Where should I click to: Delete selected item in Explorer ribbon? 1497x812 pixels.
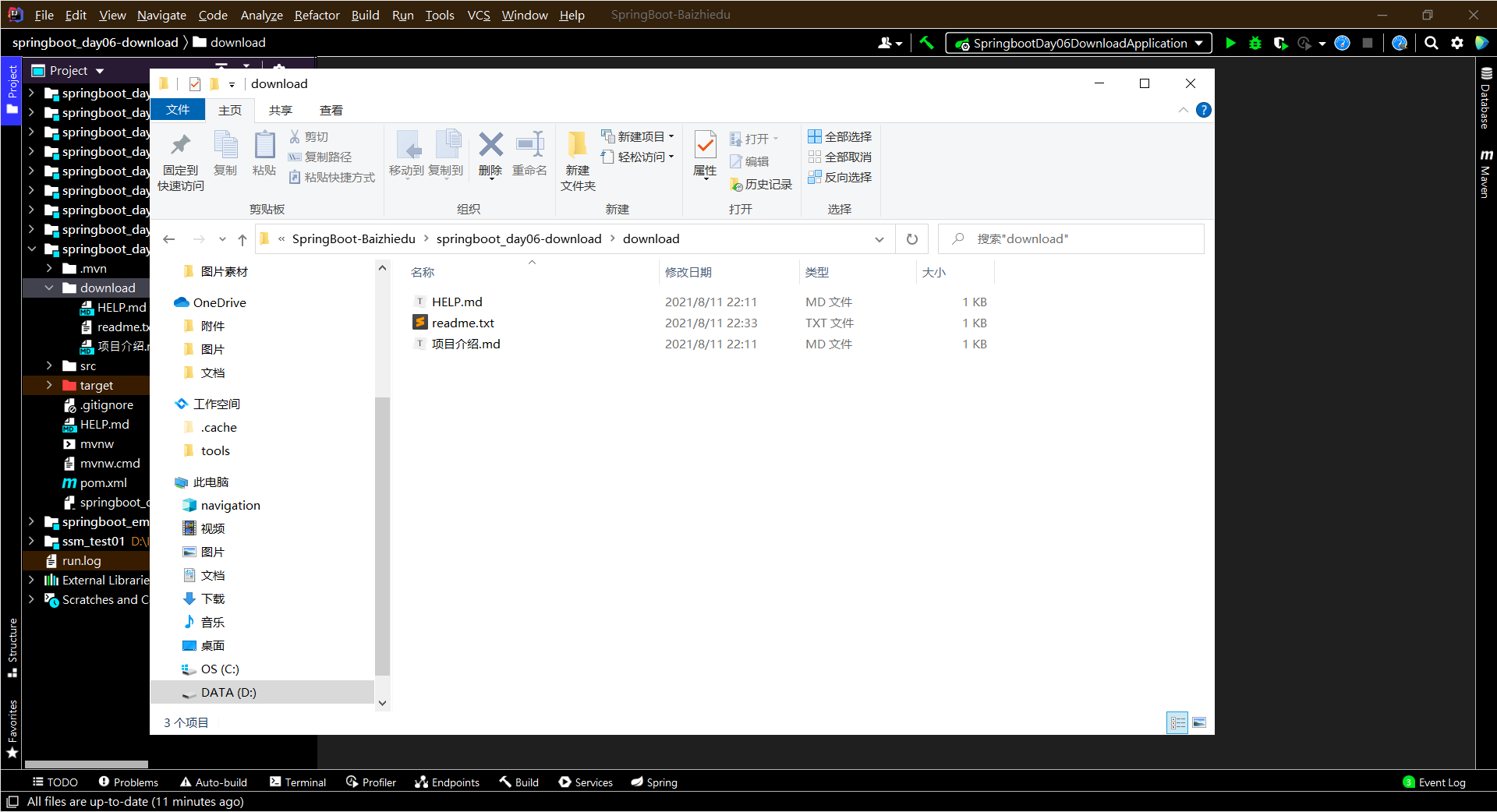[490, 154]
